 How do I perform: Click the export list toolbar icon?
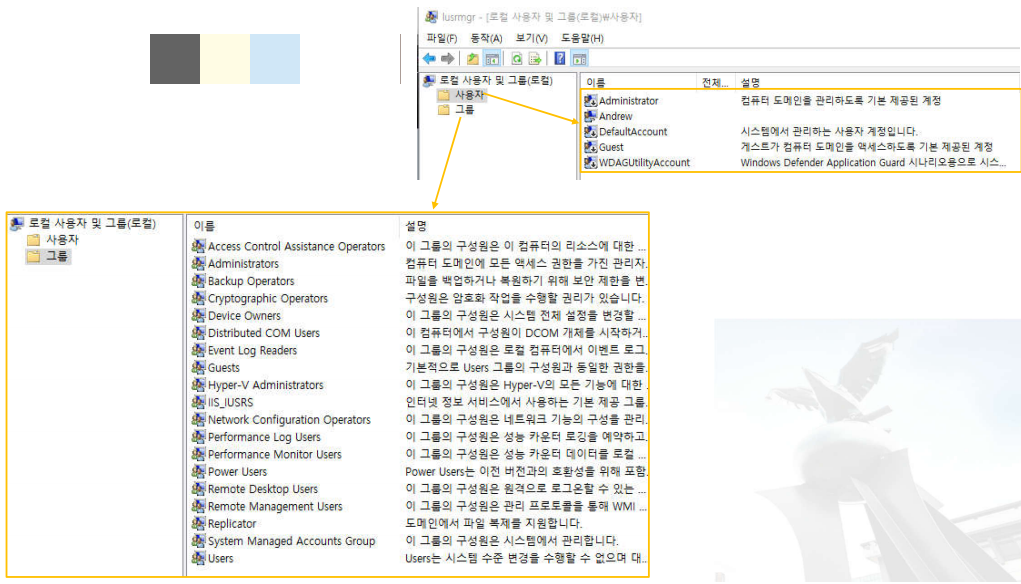[x=535, y=59]
